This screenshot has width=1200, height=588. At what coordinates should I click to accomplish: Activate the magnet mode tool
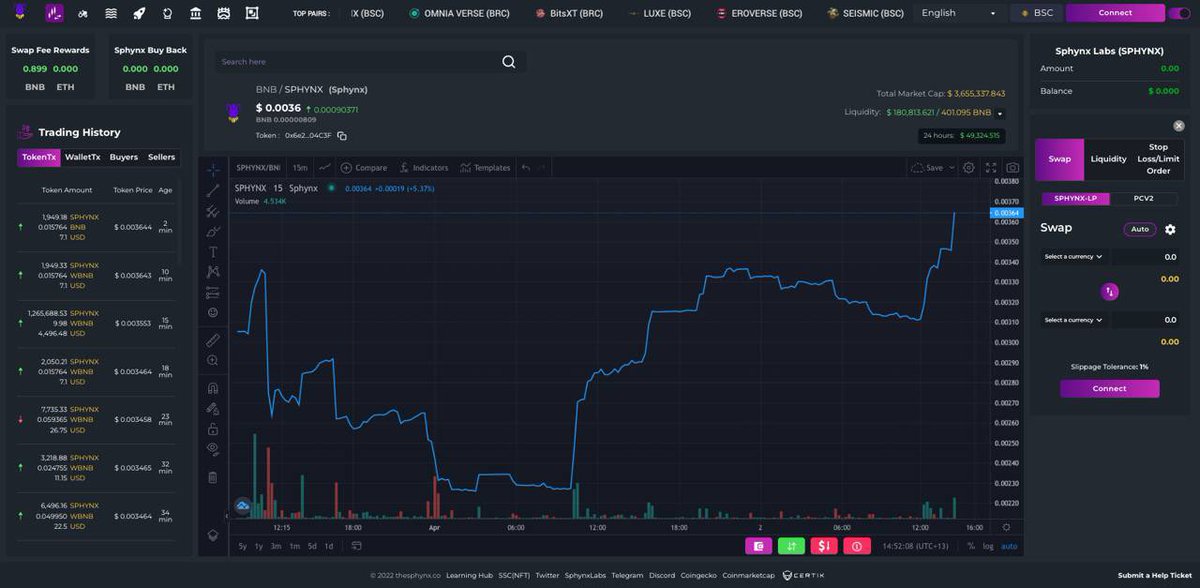click(213, 388)
